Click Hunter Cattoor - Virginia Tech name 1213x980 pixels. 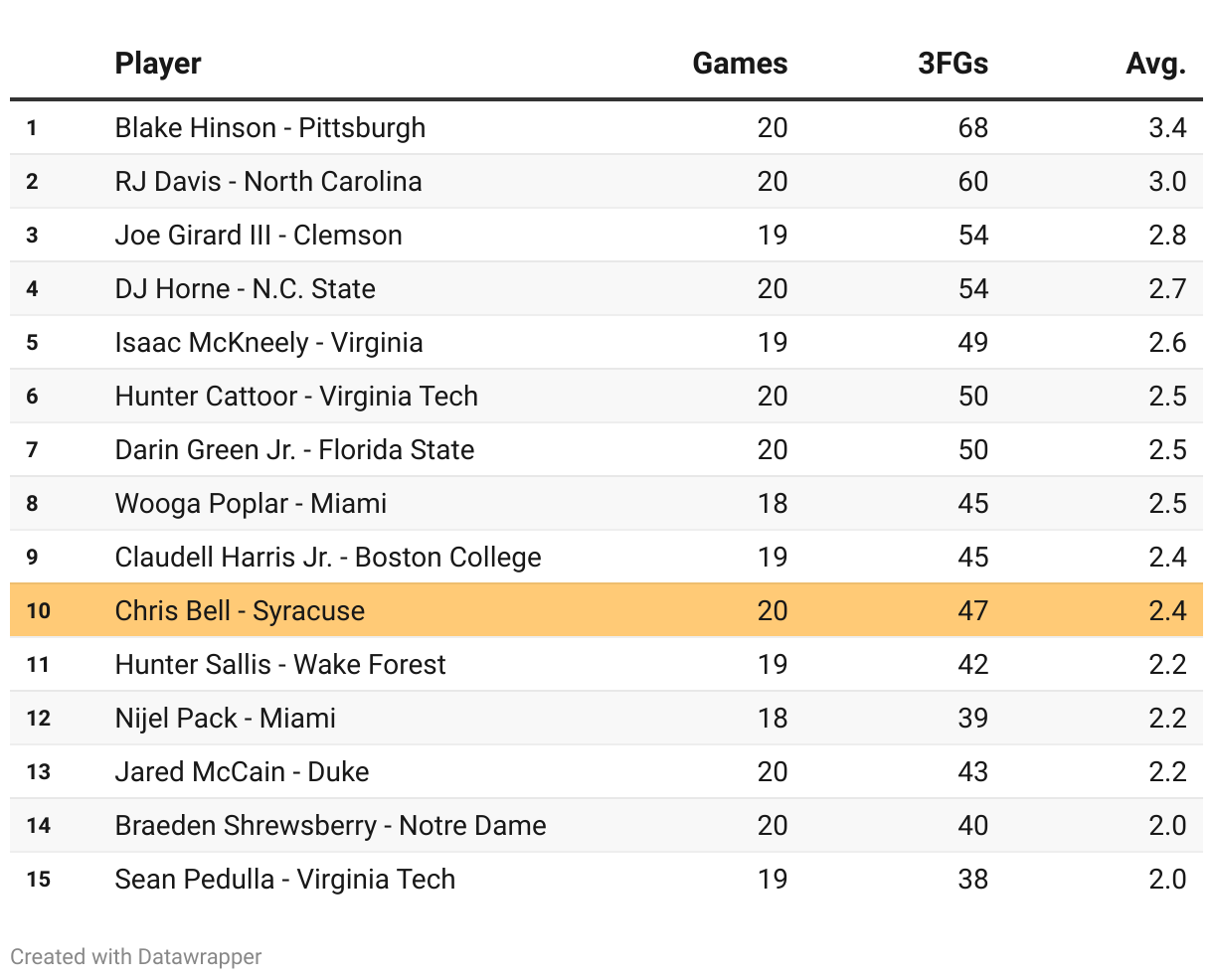[x=296, y=397]
